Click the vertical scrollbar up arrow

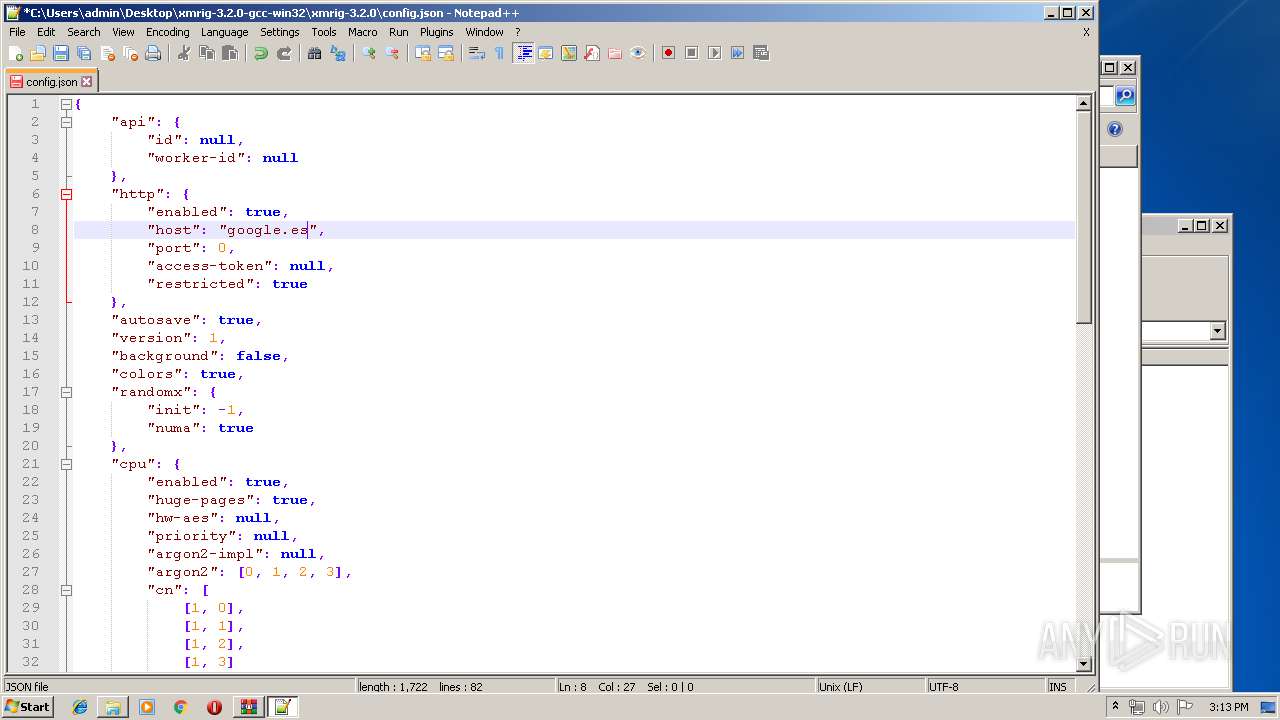point(1083,103)
